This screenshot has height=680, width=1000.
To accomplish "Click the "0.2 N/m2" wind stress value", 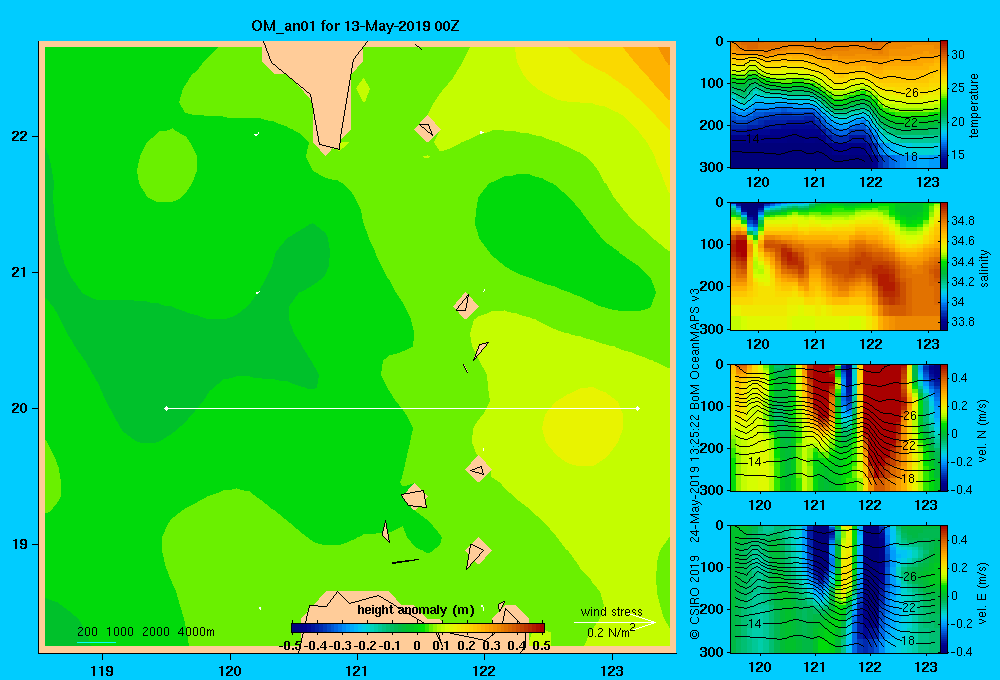I will (x=611, y=632).
